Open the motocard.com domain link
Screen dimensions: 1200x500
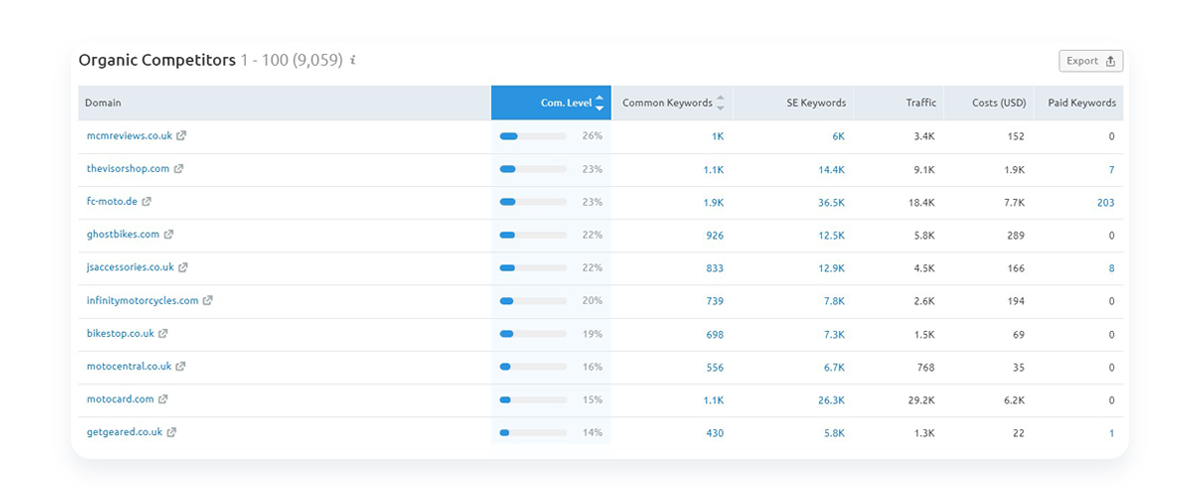point(120,399)
